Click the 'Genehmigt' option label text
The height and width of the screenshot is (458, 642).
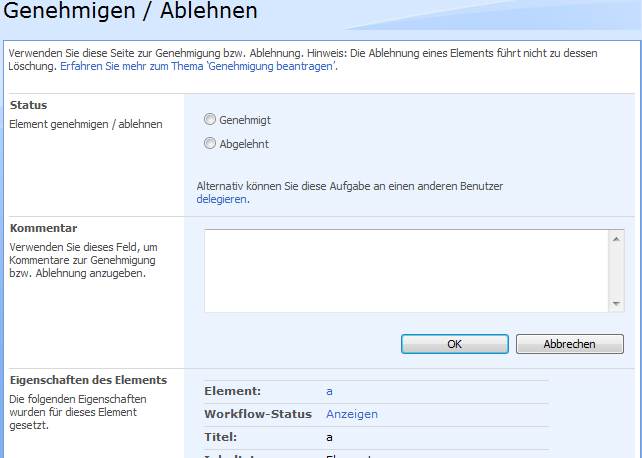click(245, 120)
